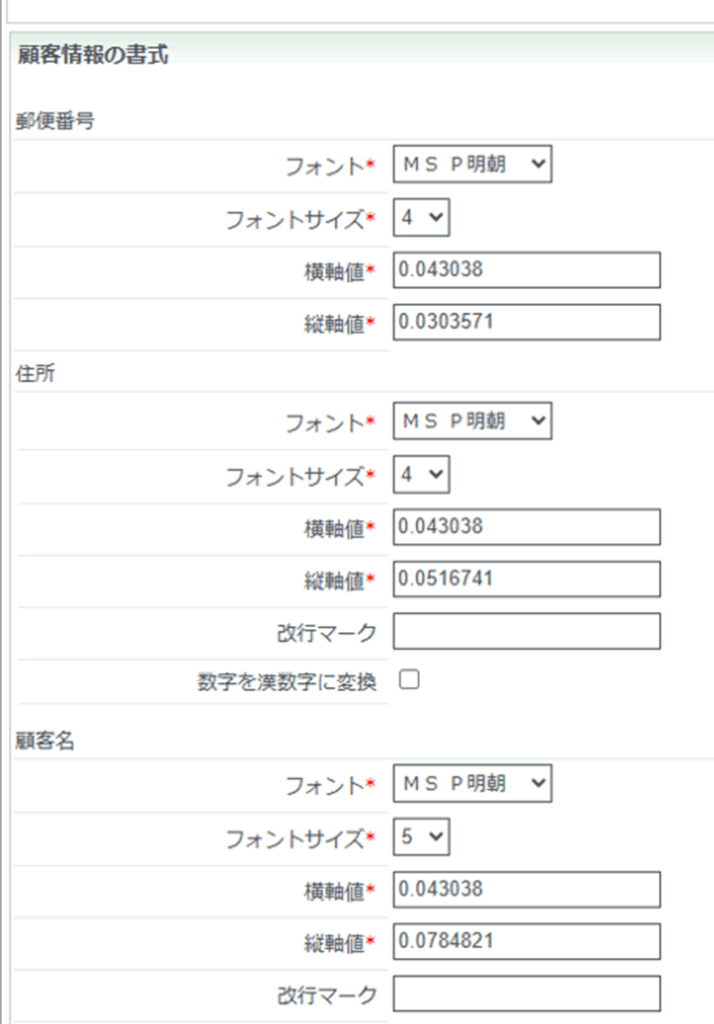Image resolution: width=714 pixels, height=1024 pixels.
Task: Click the 住所 改行マーク input field
Action: [x=527, y=631]
